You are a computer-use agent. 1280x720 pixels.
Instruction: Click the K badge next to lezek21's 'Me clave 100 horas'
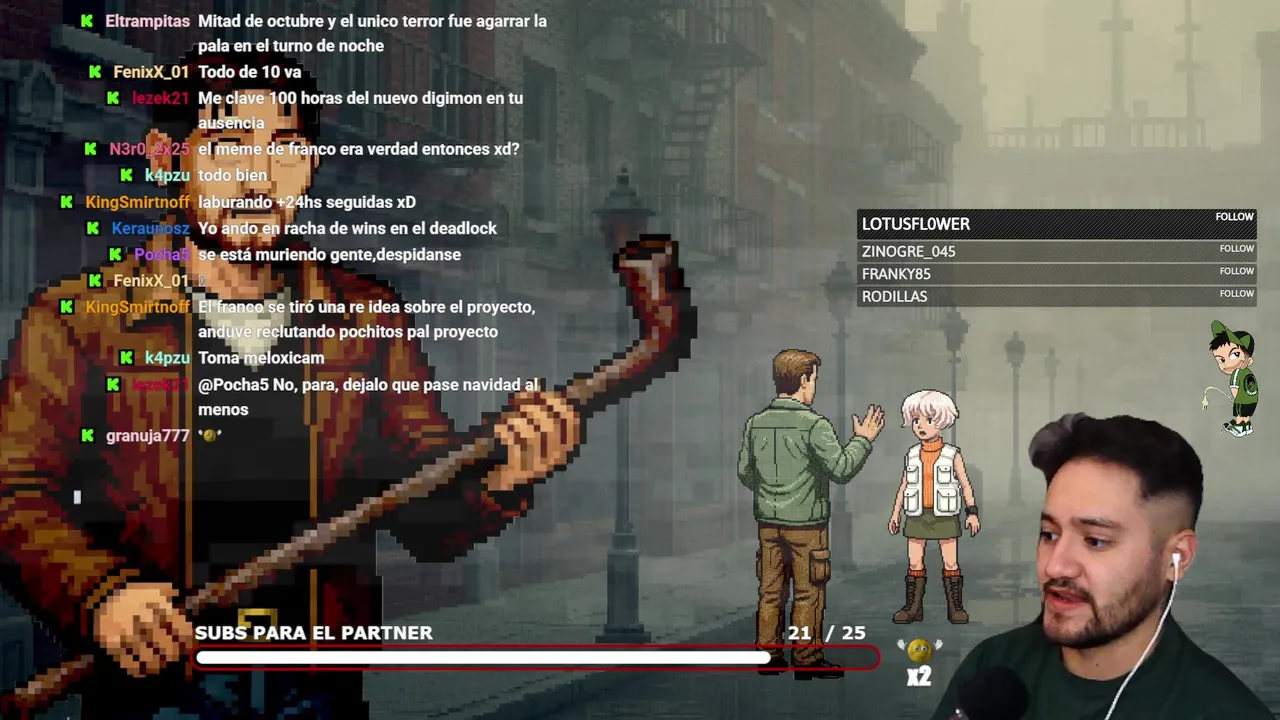pyautogui.click(x=114, y=98)
